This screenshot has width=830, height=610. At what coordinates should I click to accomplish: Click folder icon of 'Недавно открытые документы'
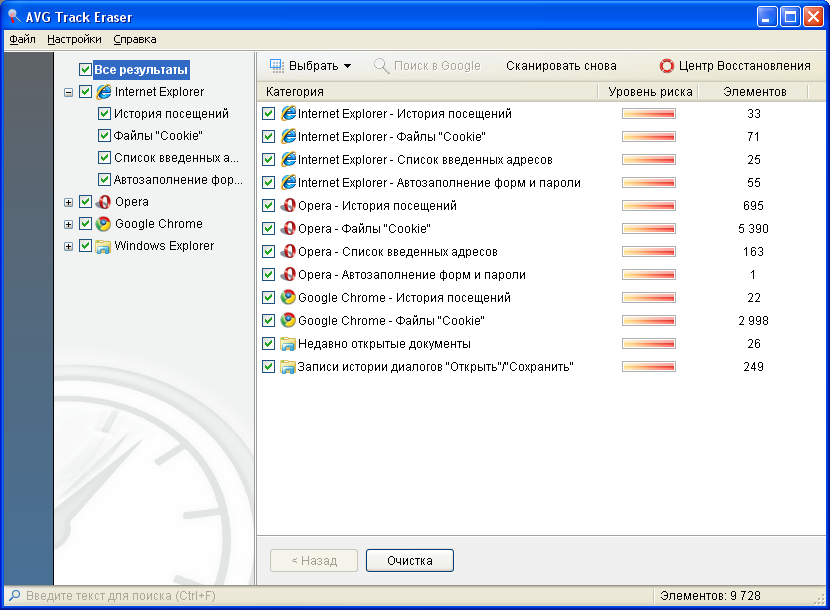(288, 344)
